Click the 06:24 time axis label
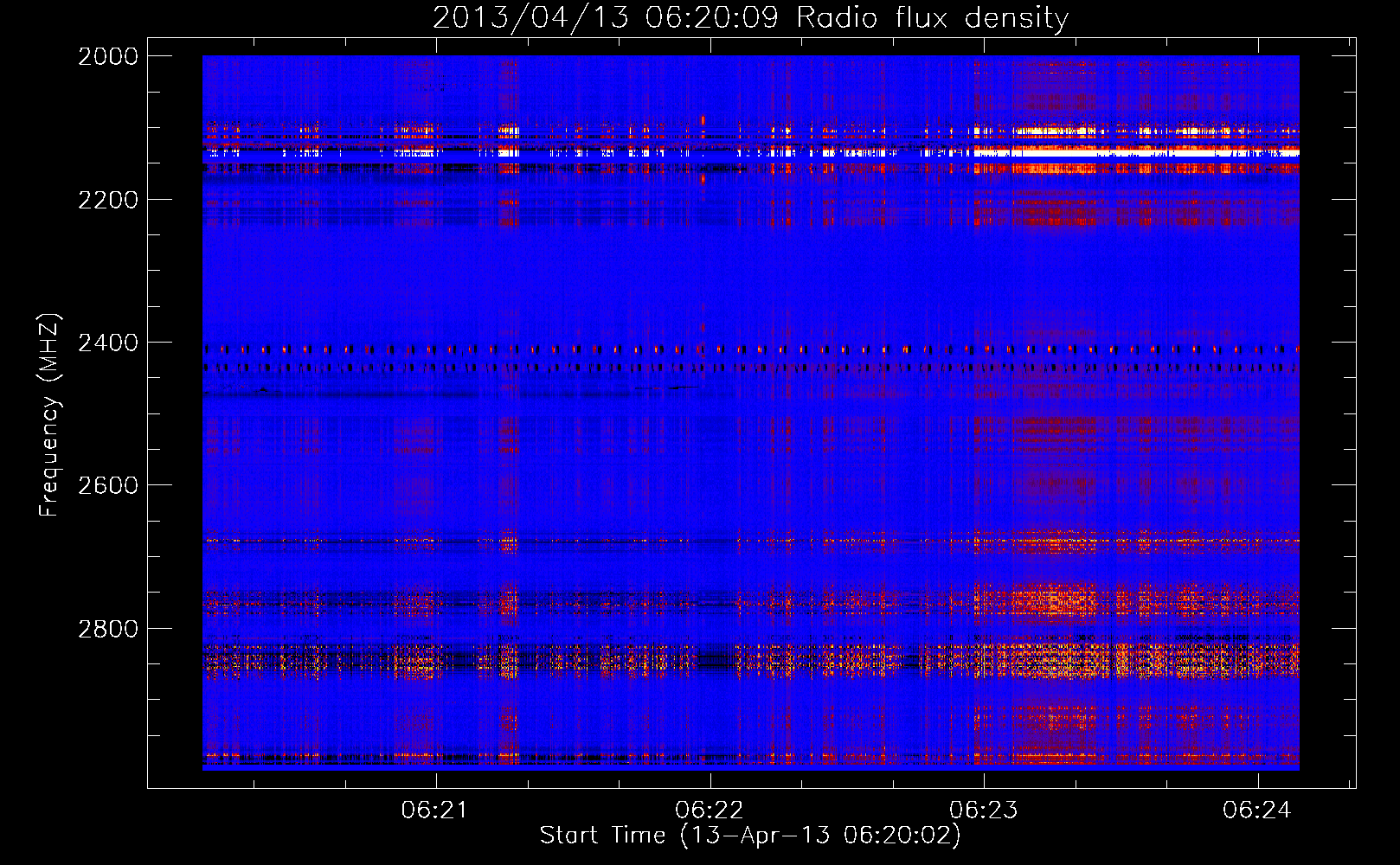The height and width of the screenshot is (865, 1400). [1256, 810]
